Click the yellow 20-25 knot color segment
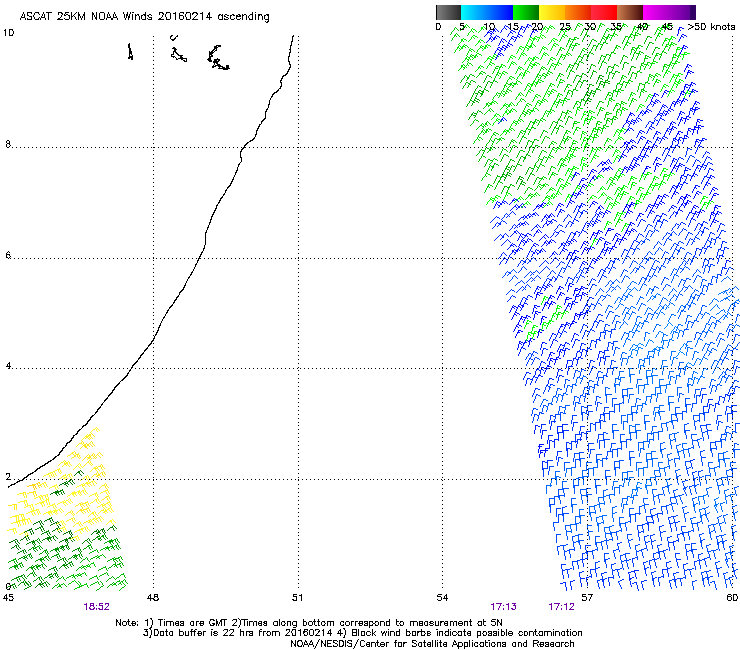740x650 pixels. [x=552, y=12]
